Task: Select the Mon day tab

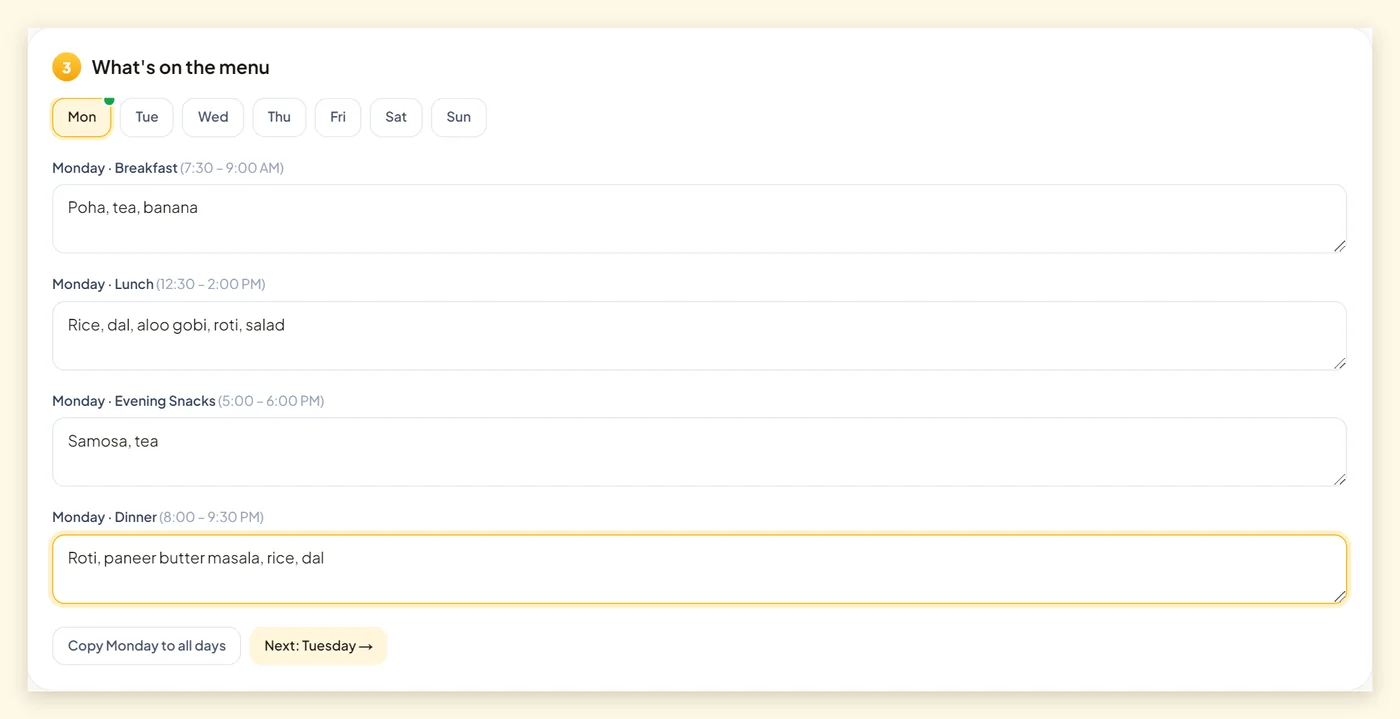Action: (82, 117)
